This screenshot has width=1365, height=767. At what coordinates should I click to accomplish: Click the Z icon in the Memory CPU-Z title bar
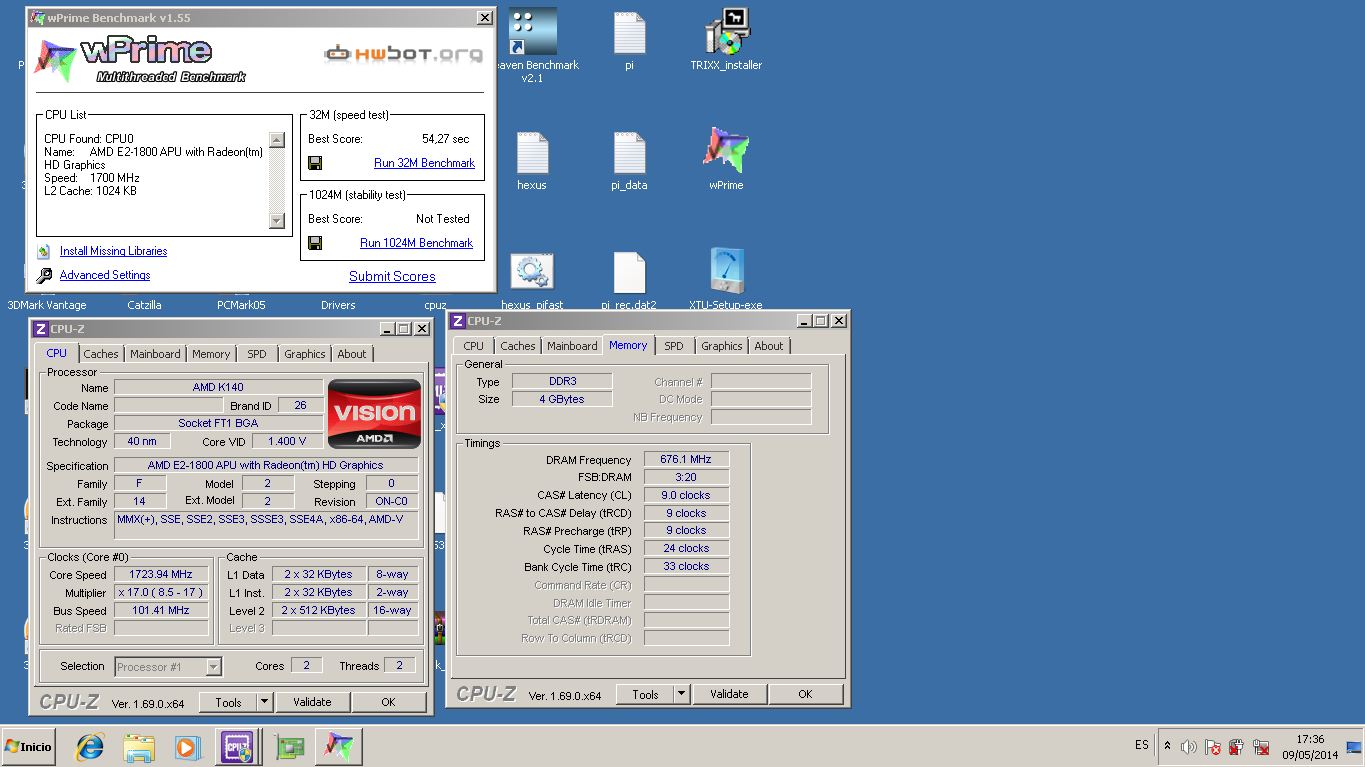[457, 321]
